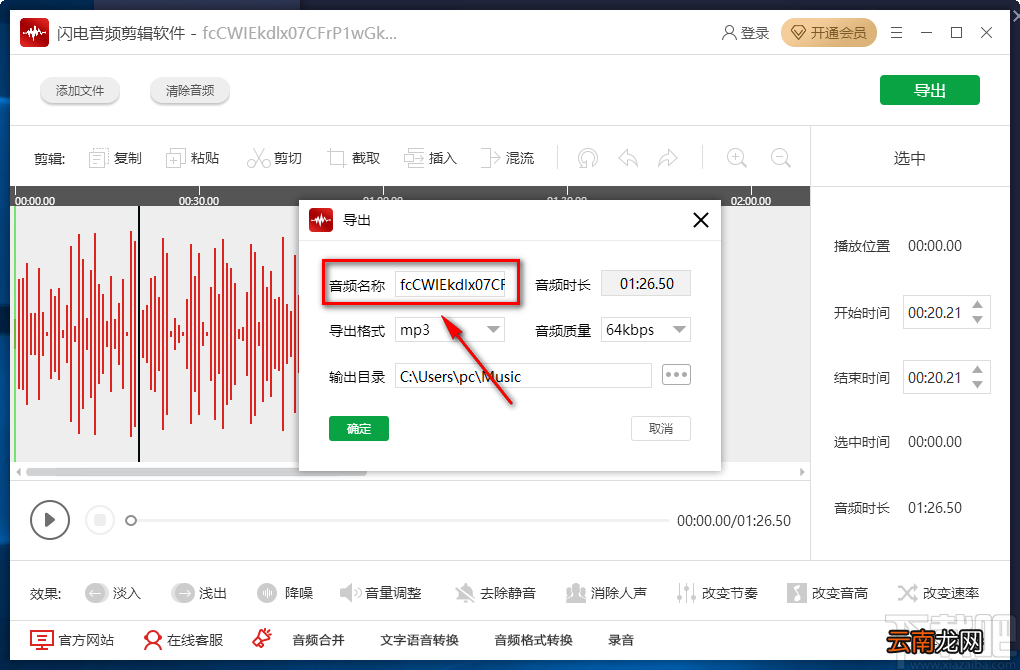
Task: Open Audio Format Conversion (音频格式转换)
Action: [533, 640]
